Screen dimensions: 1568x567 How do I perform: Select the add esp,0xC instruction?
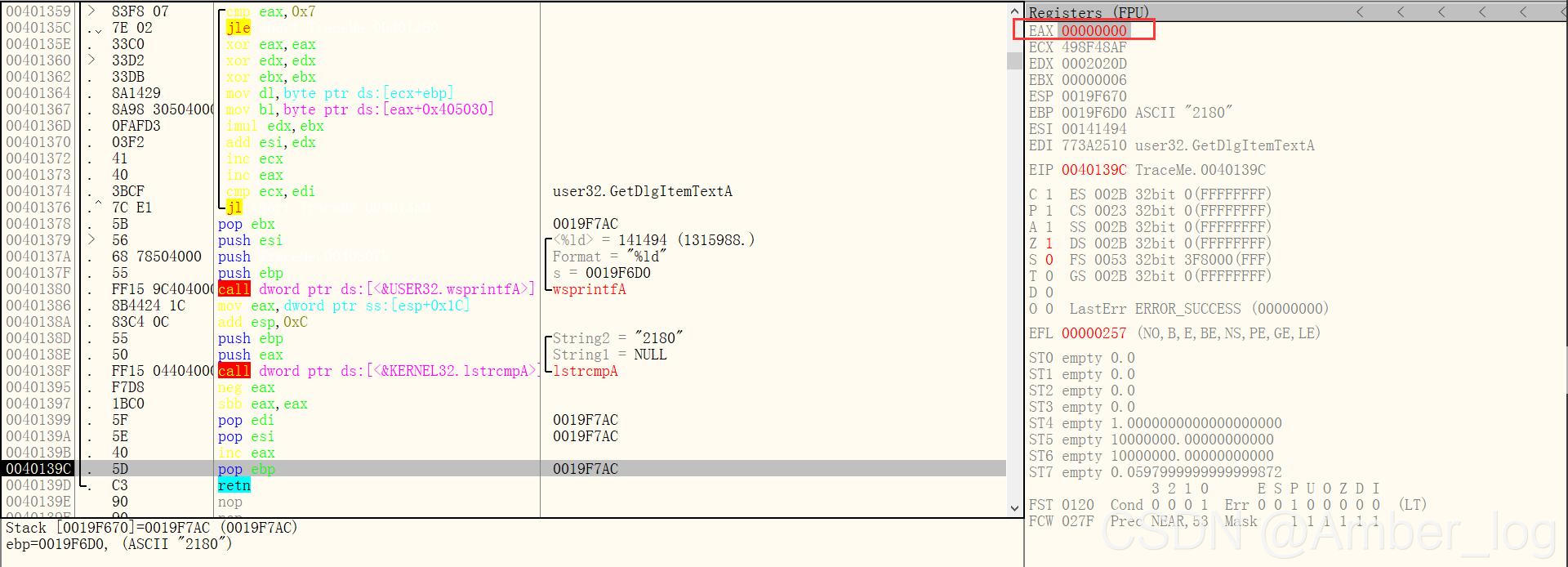click(263, 322)
